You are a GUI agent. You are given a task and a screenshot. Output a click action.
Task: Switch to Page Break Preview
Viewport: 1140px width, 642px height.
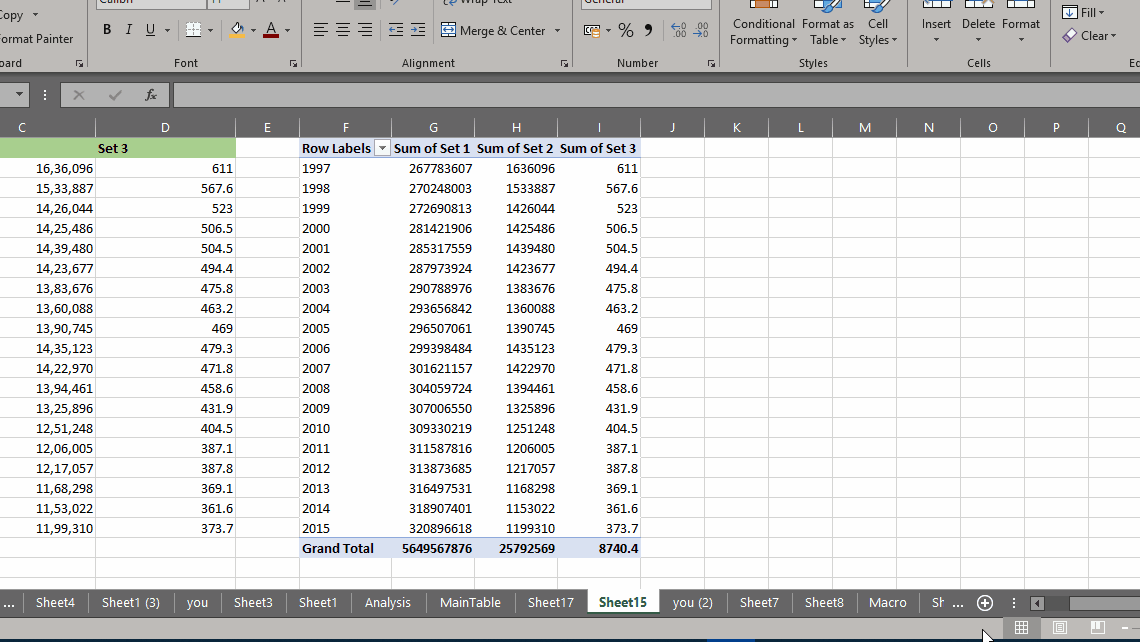[x=1098, y=627]
